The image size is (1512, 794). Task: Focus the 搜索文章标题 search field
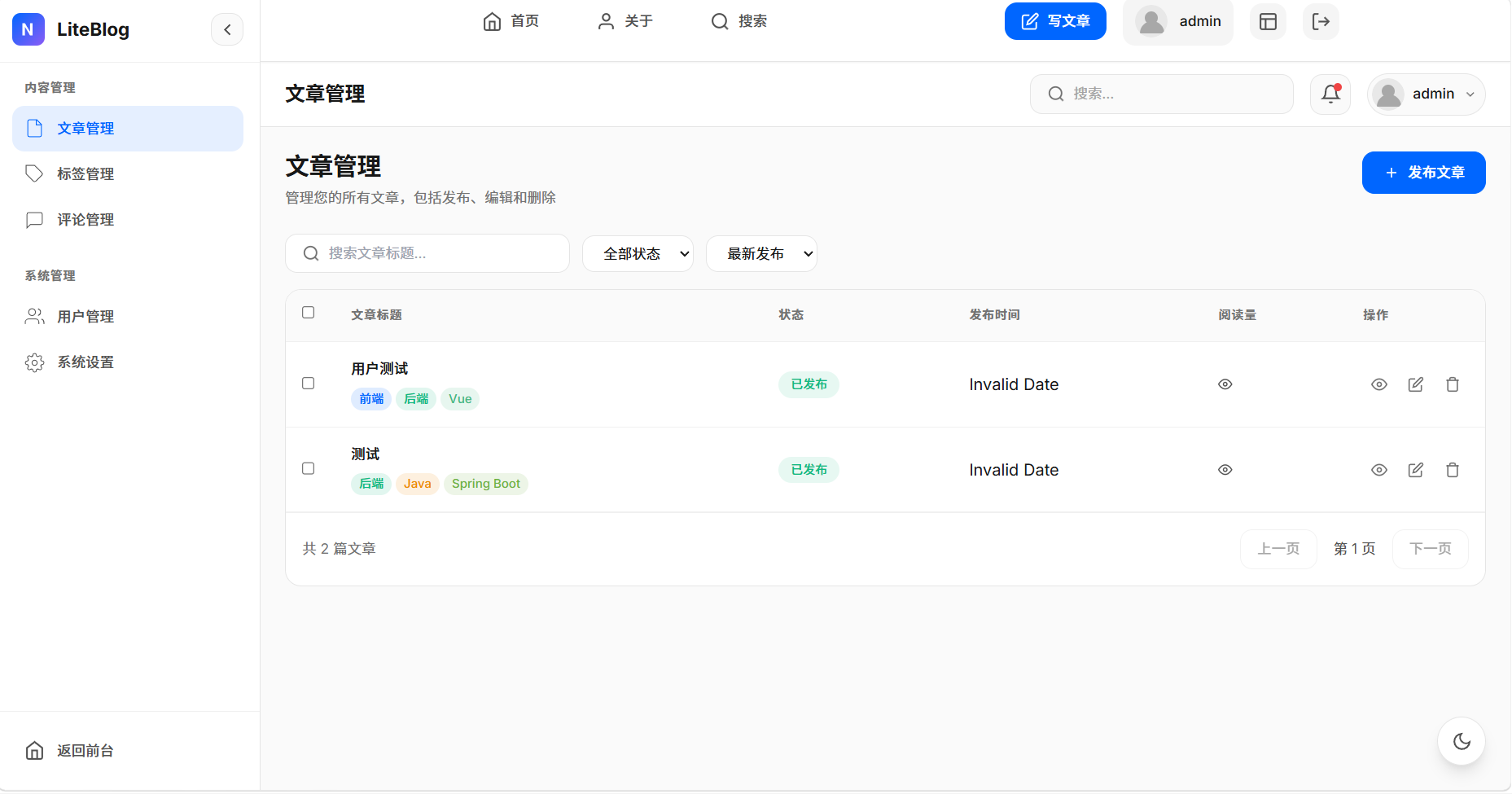click(427, 253)
